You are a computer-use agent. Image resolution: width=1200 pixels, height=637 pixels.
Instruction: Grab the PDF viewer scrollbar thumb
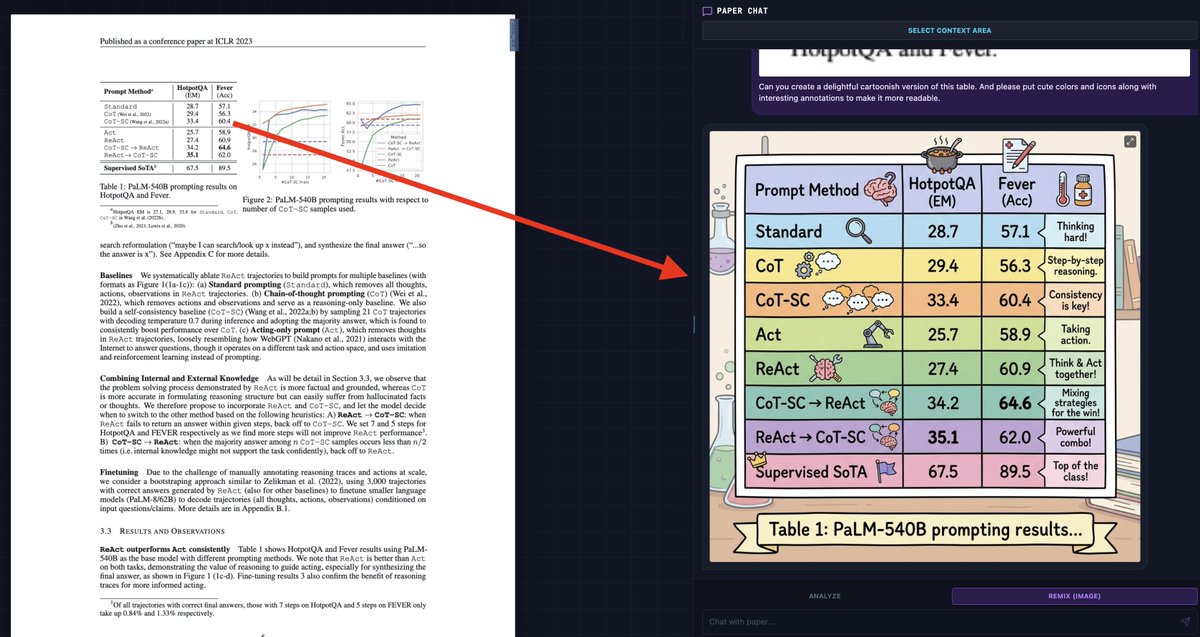click(x=514, y=37)
